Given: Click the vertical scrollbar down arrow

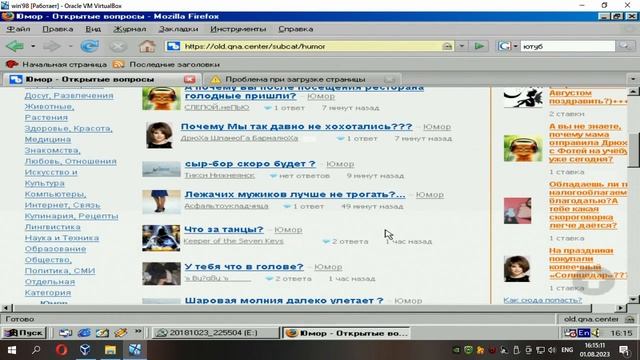Looking at the screenshot, I should (633, 299).
